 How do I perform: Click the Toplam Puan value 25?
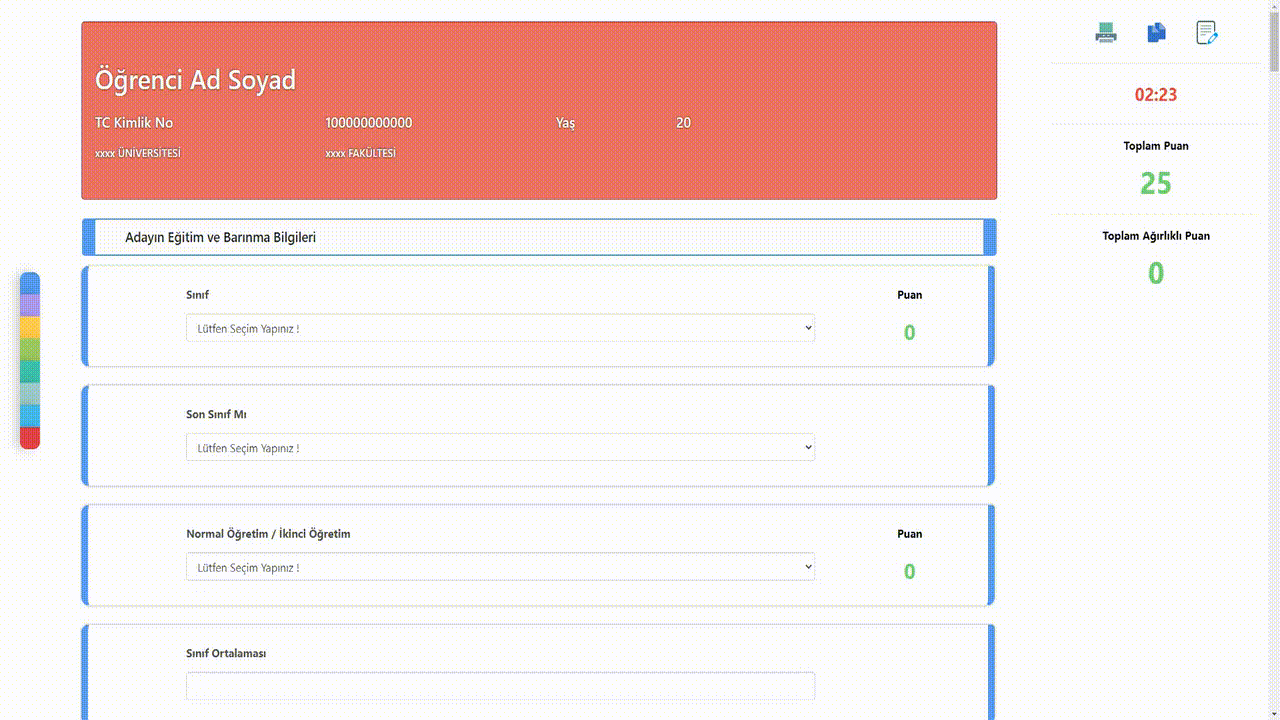pyautogui.click(x=1155, y=183)
